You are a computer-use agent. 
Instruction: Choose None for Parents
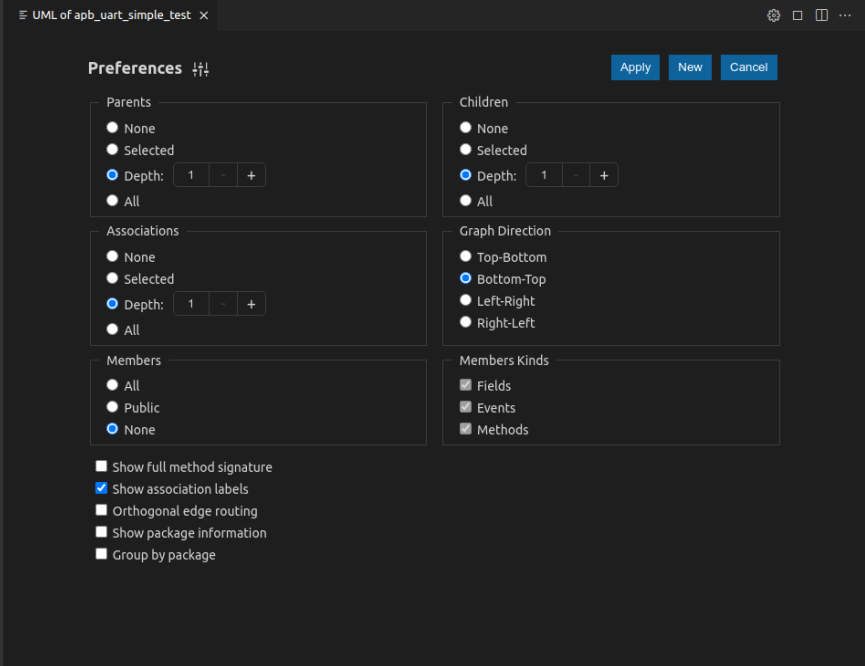click(x=112, y=127)
